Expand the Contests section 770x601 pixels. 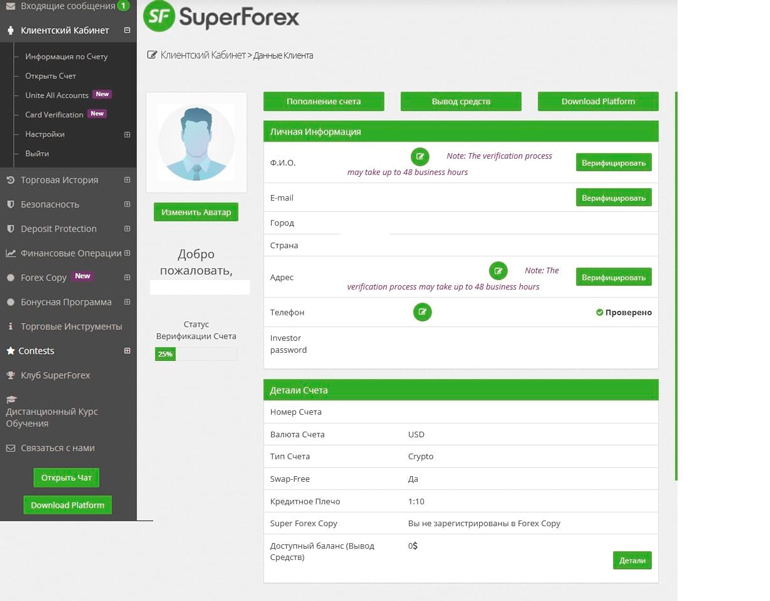pyautogui.click(x=127, y=351)
